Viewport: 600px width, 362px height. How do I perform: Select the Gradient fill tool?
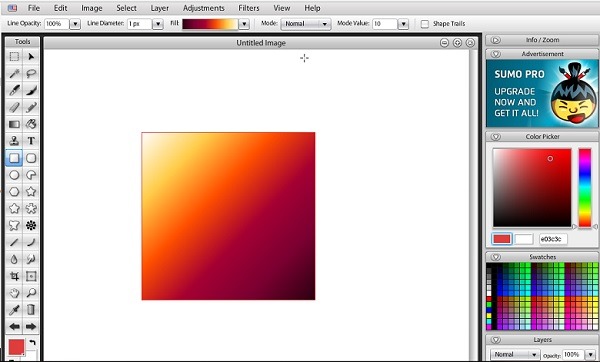click(14, 124)
